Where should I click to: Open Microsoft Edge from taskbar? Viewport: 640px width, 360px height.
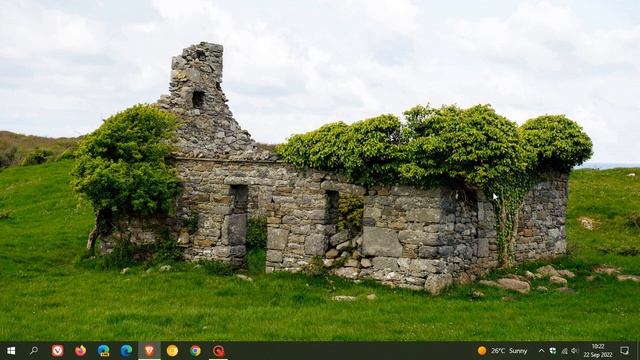pos(126,351)
